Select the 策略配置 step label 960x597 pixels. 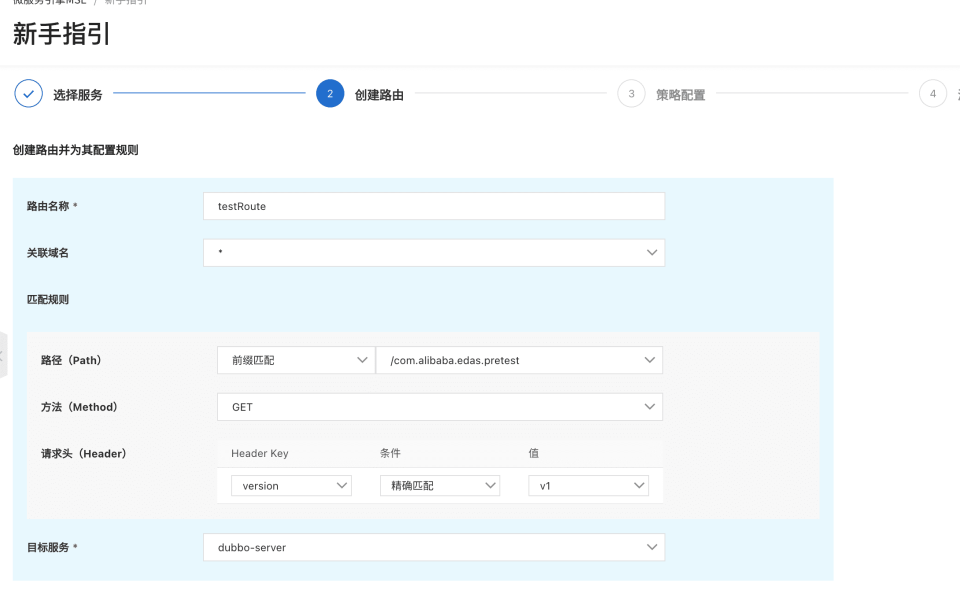pyautogui.click(x=680, y=95)
